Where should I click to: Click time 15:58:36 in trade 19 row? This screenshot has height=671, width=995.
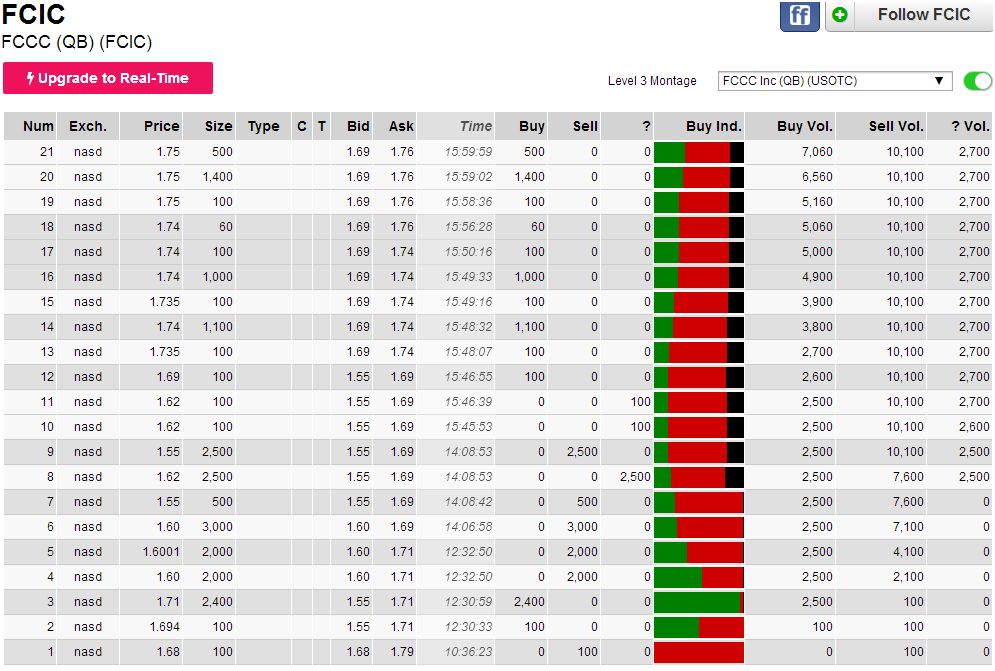[x=468, y=202]
